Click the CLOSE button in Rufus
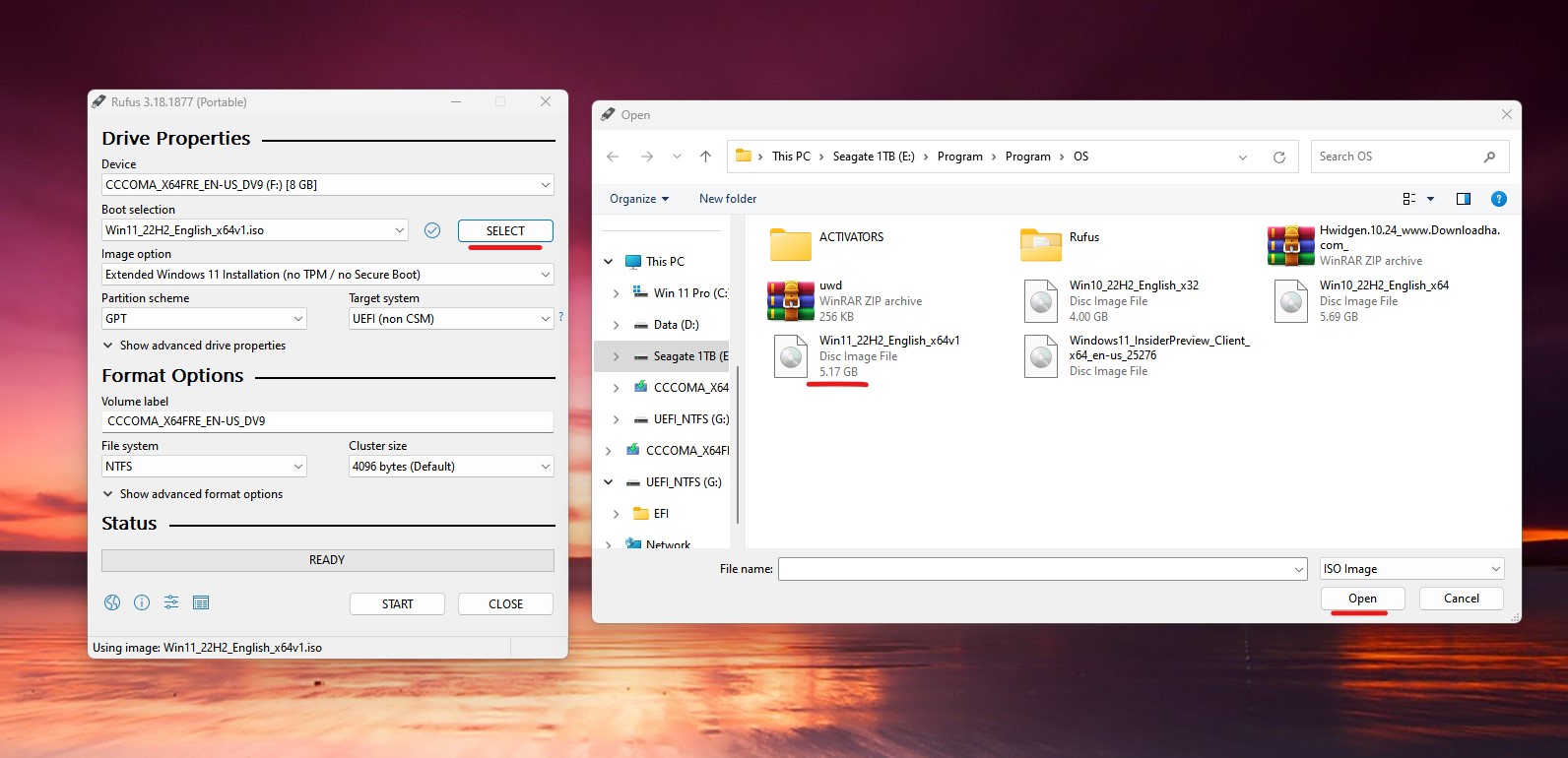The width and height of the screenshot is (1568, 758). pyautogui.click(x=505, y=603)
